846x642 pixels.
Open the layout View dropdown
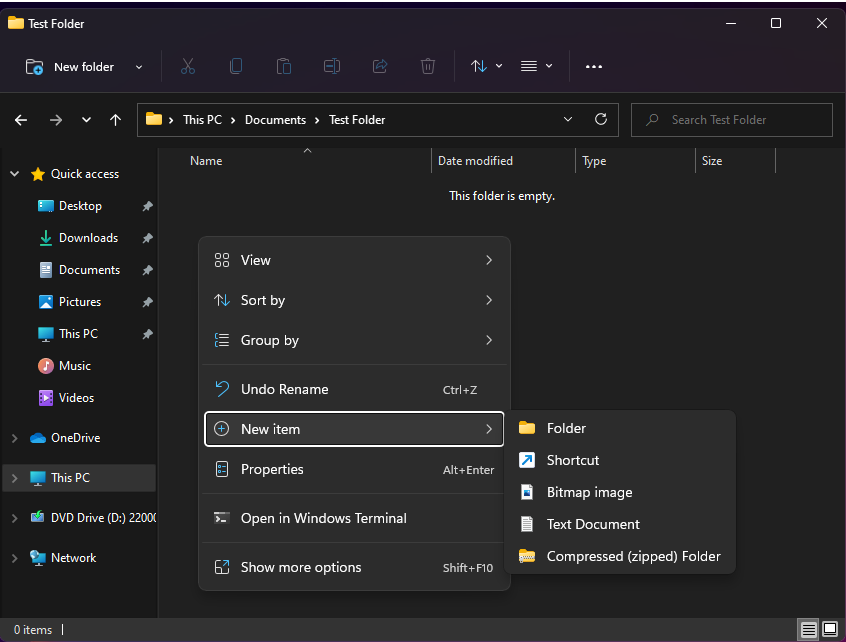[x=536, y=66]
